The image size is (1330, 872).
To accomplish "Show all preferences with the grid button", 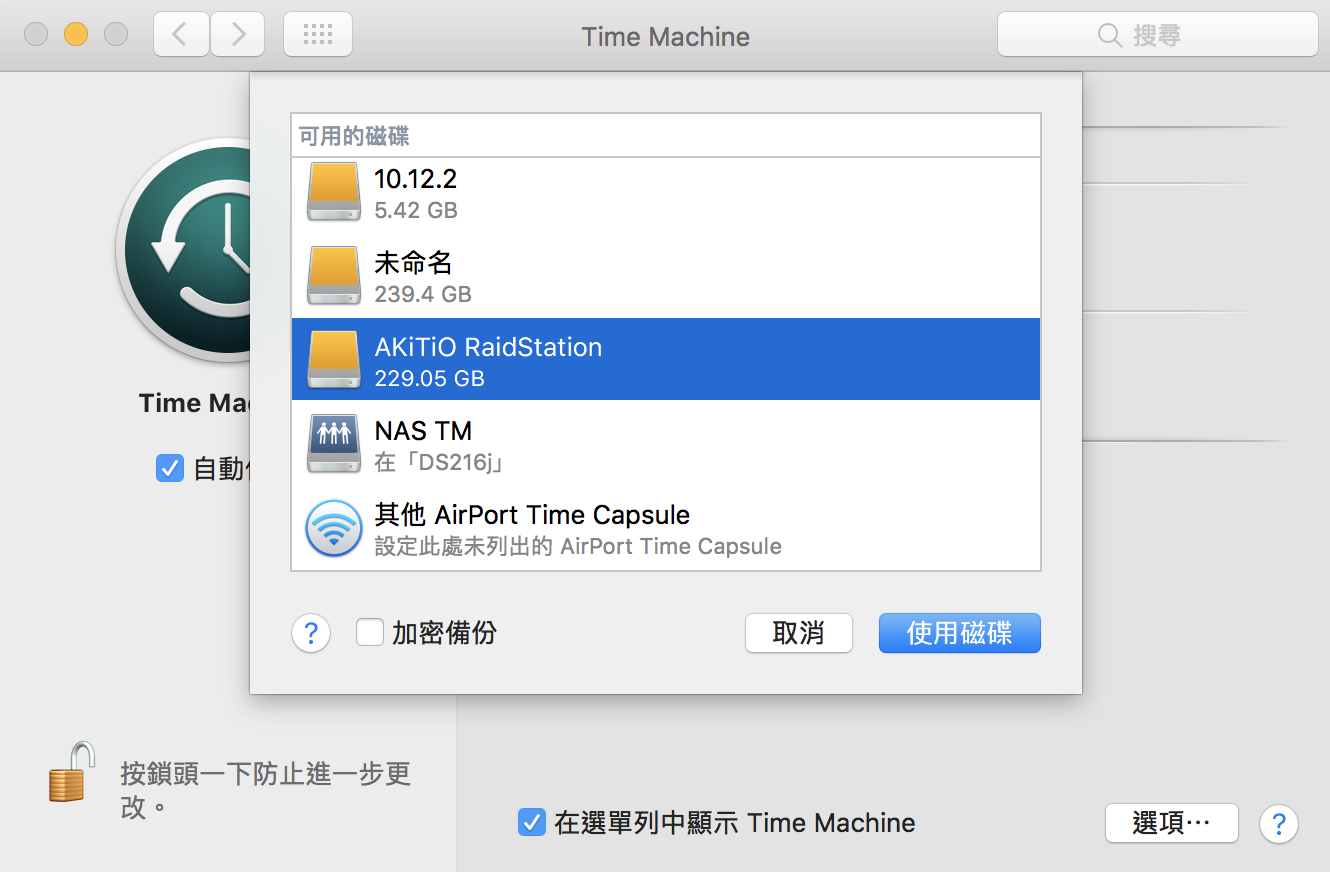I will click(317, 35).
